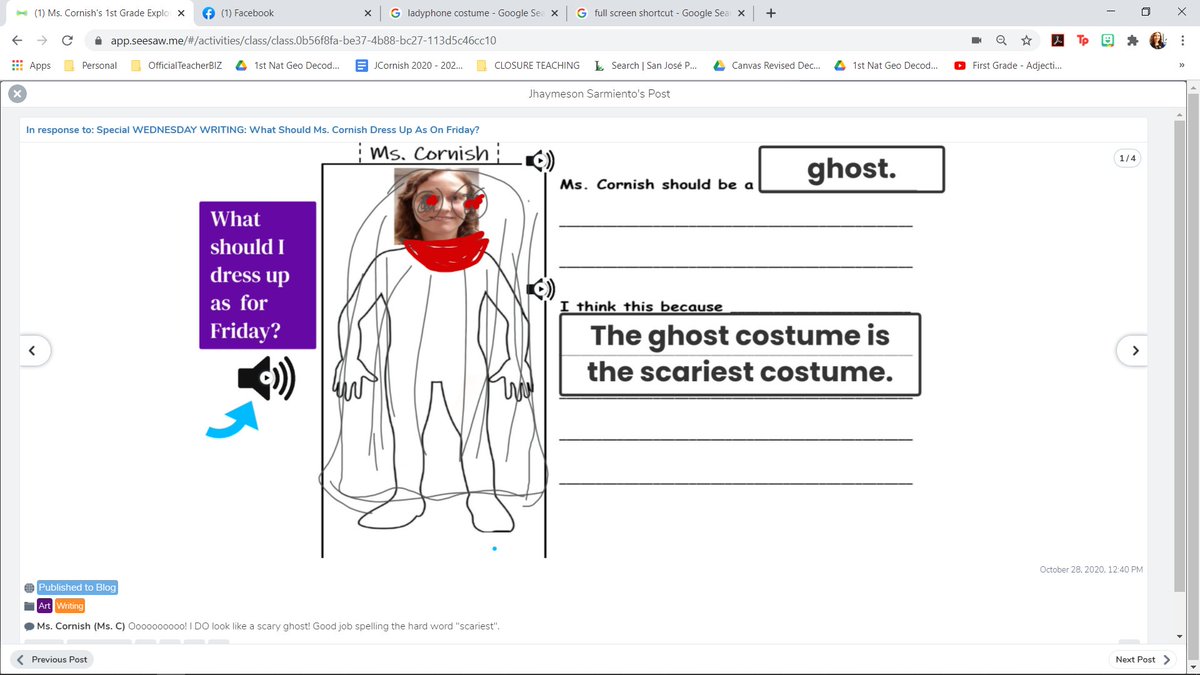The height and width of the screenshot is (675, 1200).
Task: Expand hidden bookmarks with the chevron
Action: [x=1182, y=65]
